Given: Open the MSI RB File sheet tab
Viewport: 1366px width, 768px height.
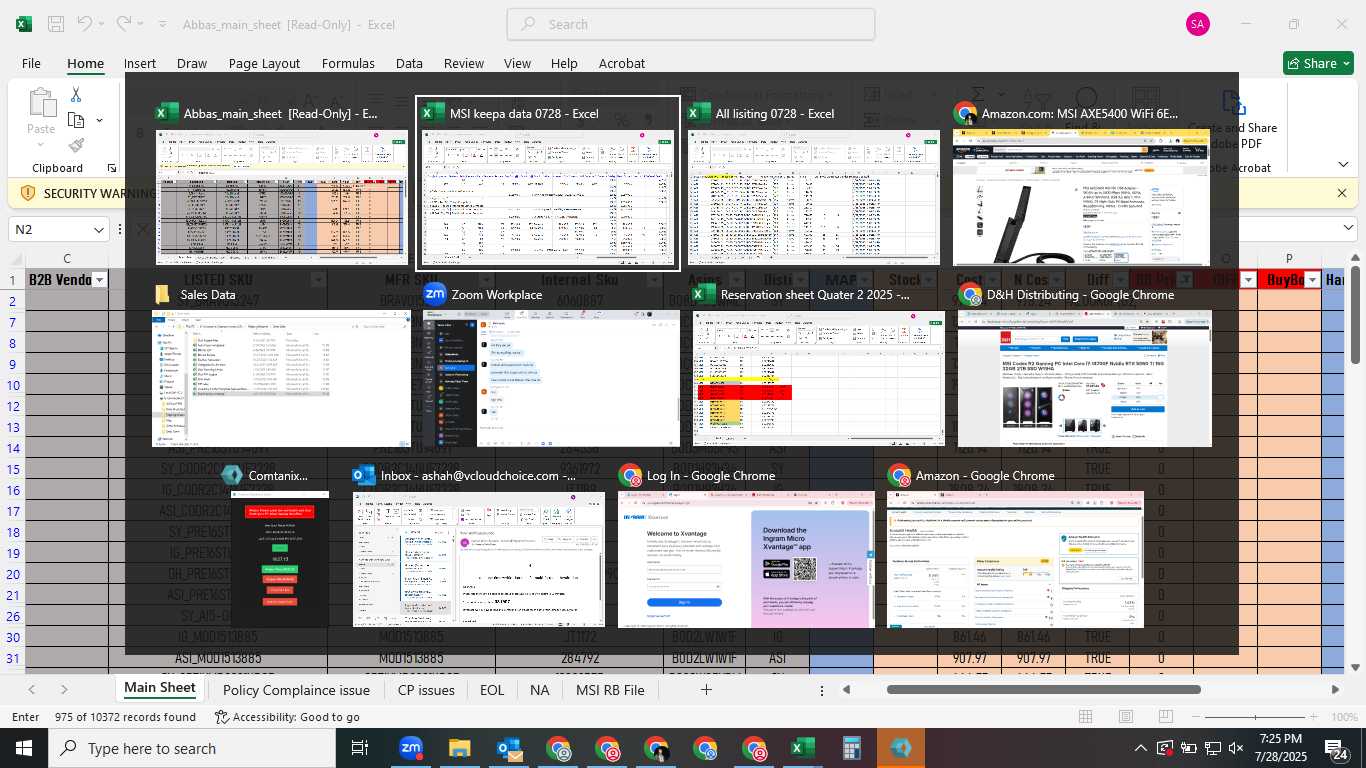Looking at the screenshot, I should pos(610,690).
